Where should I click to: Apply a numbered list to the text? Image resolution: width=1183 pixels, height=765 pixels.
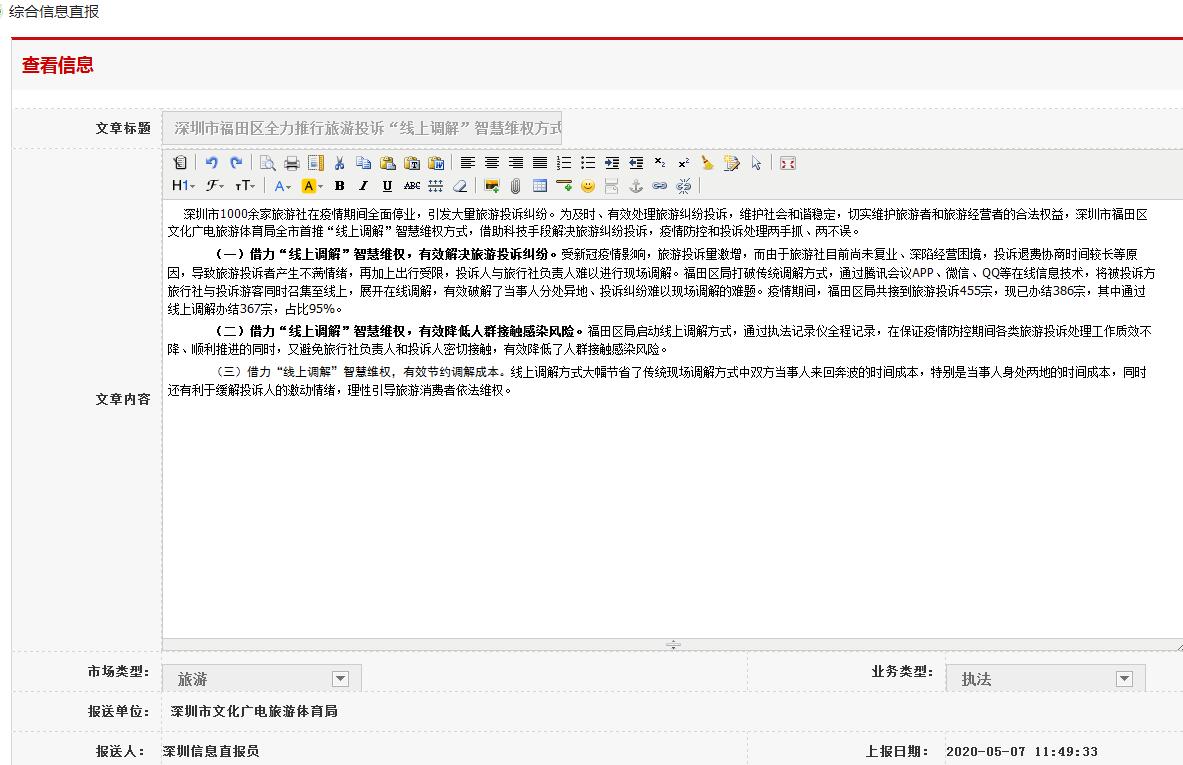[563, 162]
